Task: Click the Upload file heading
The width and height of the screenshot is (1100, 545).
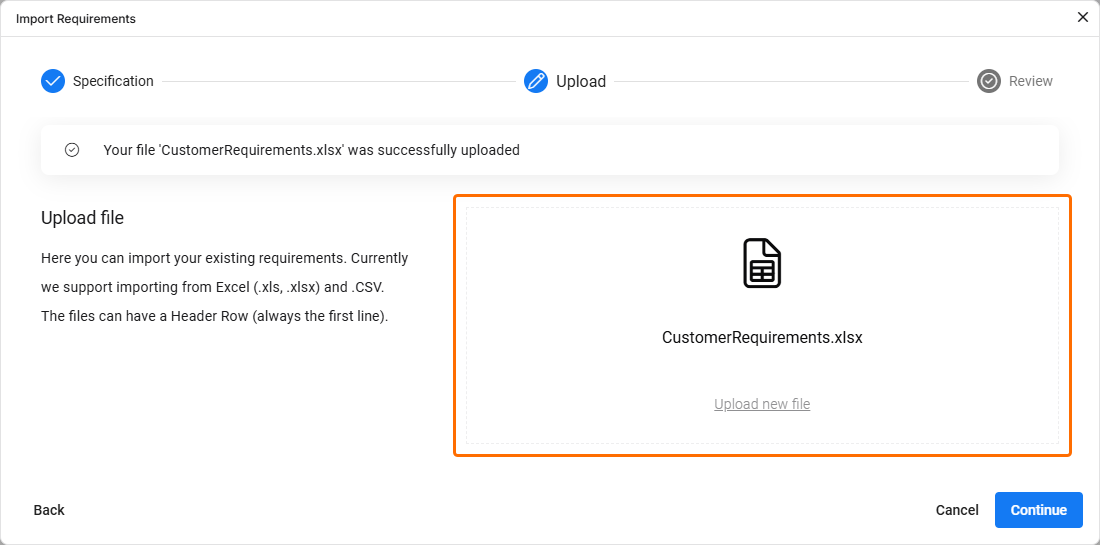Action: 82,217
